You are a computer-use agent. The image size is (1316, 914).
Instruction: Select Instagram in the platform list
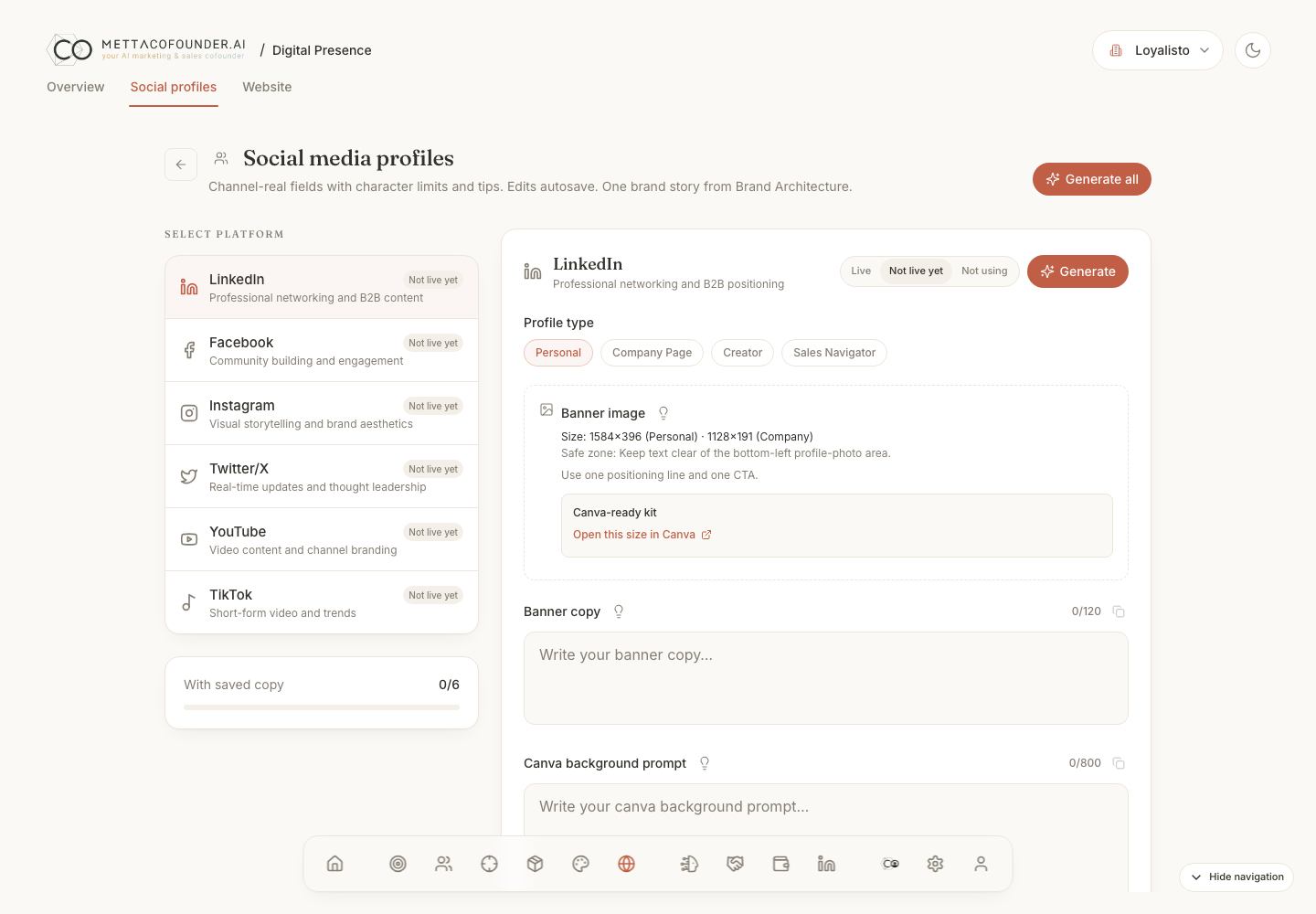pyautogui.click(x=322, y=413)
